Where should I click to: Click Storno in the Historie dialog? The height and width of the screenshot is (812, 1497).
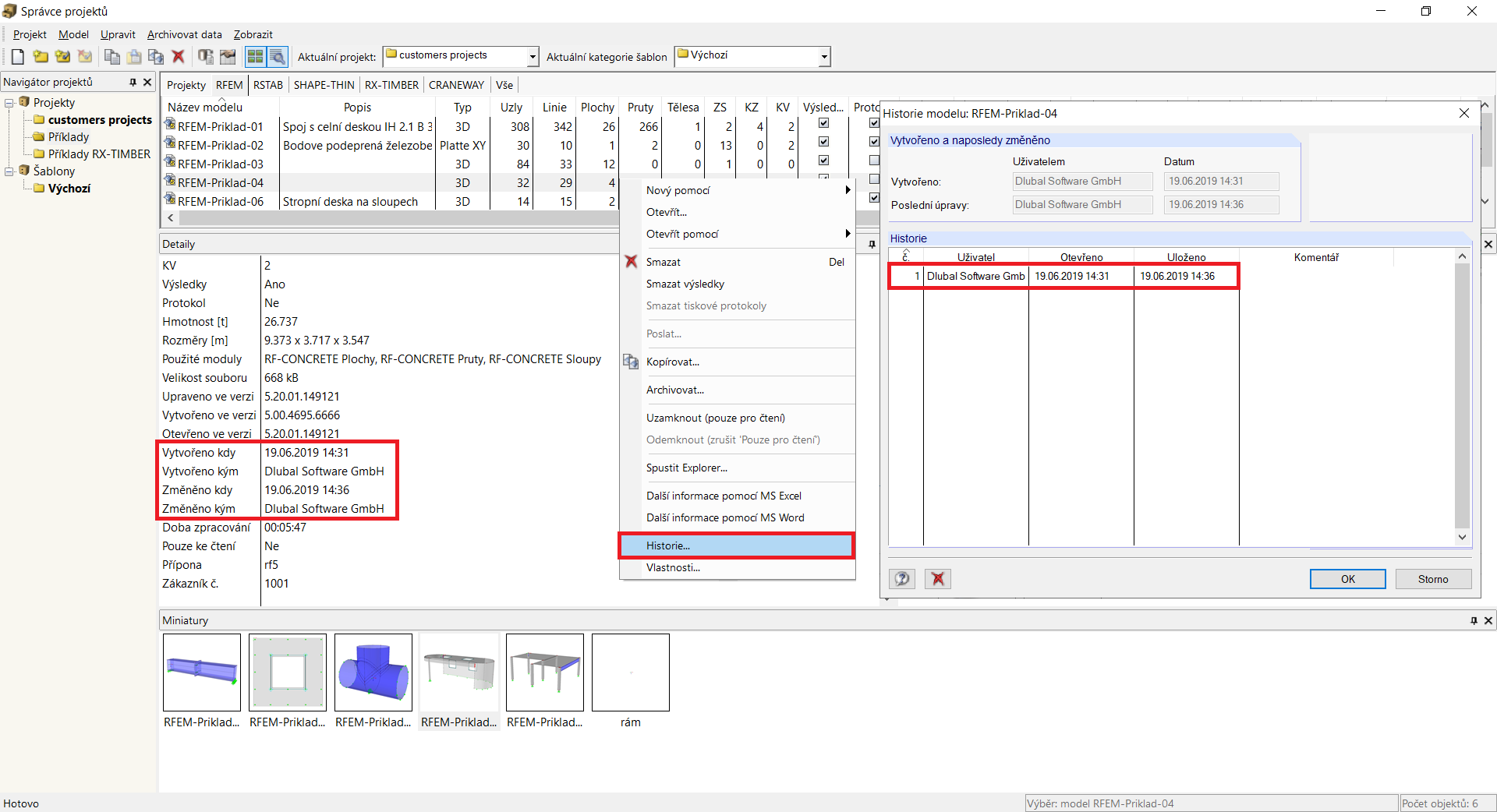pyautogui.click(x=1433, y=579)
